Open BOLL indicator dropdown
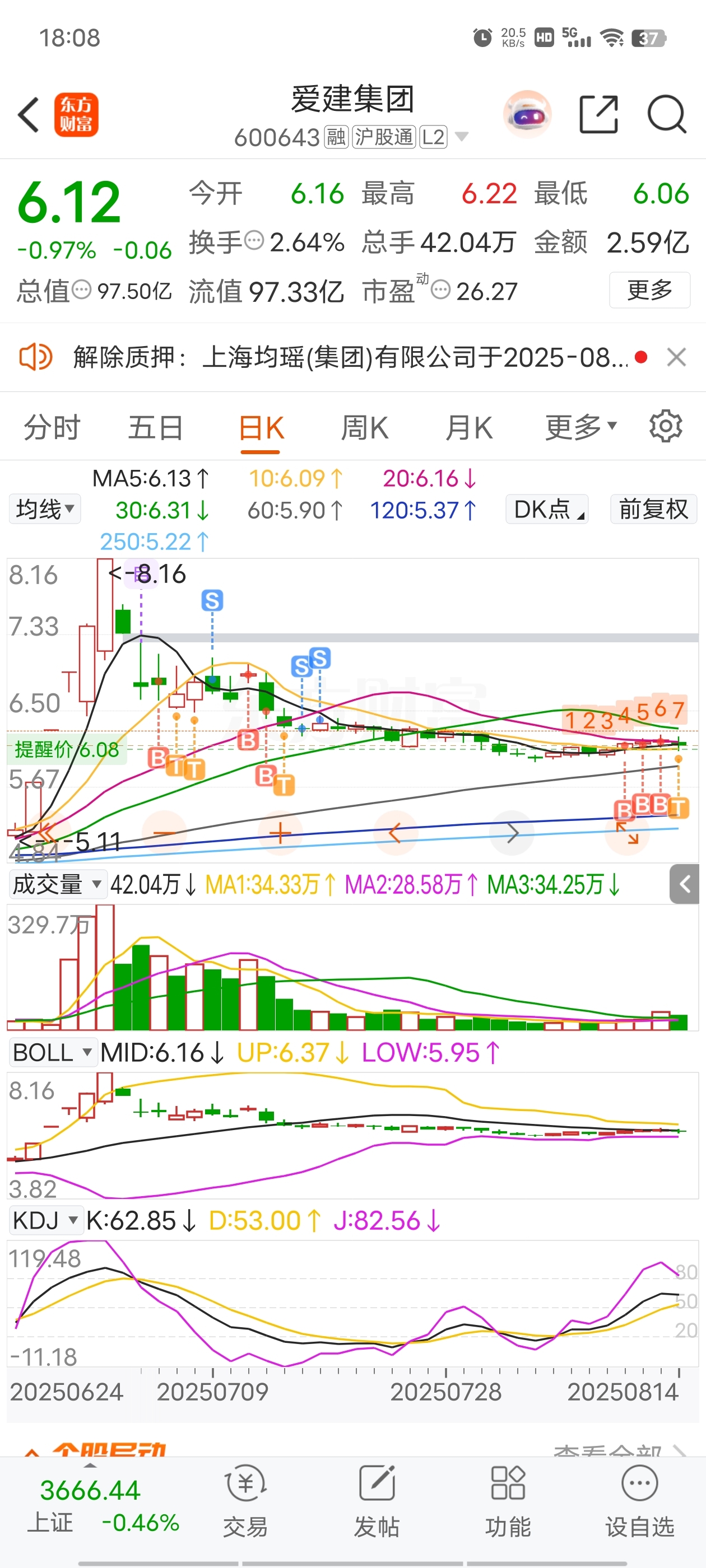The width and height of the screenshot is (706, 1568). [x=53, y=1052]
